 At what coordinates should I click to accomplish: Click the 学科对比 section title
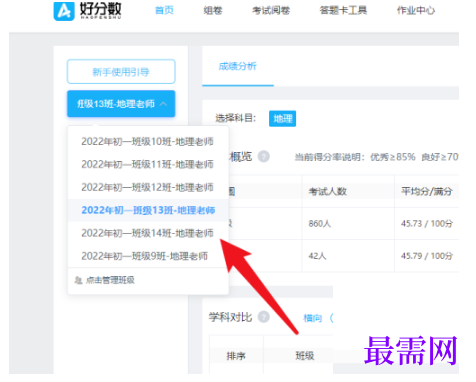[x=230, y=317]
